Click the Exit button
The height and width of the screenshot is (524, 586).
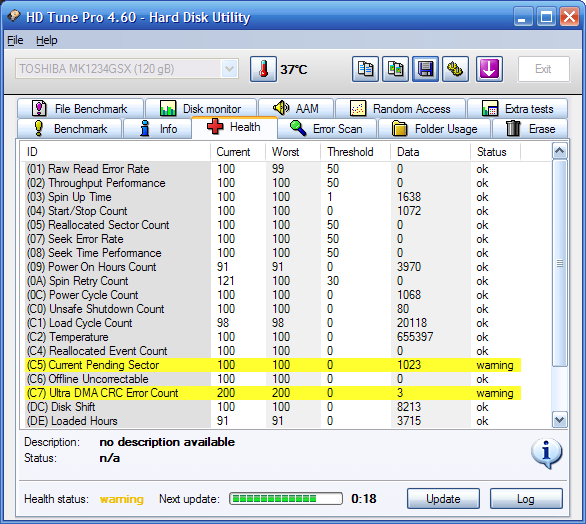[543, 69]
